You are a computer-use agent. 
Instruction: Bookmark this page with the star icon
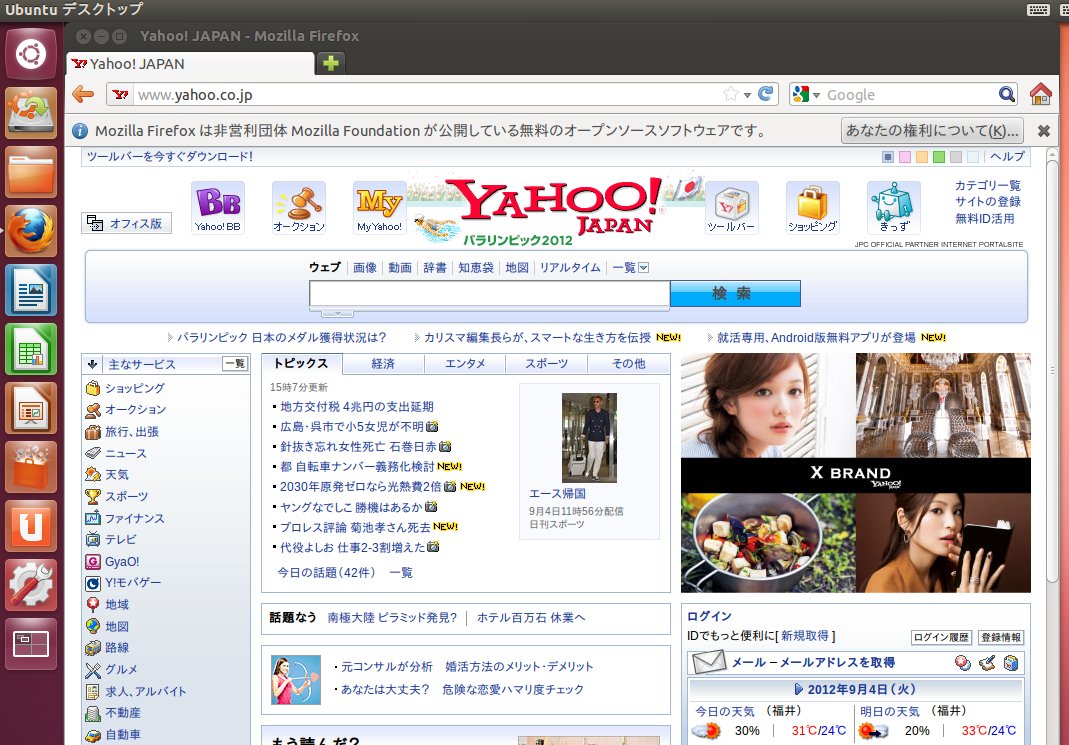click(x=731, y=94)
